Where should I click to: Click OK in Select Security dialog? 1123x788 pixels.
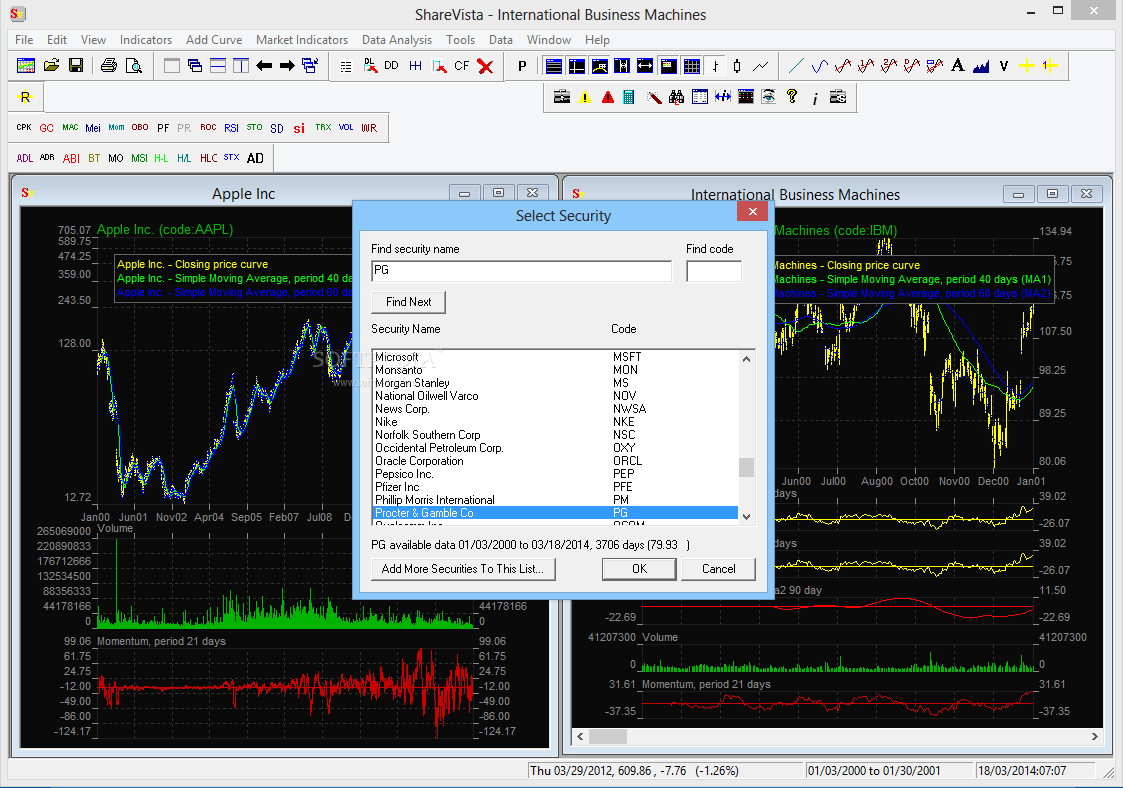pyautogui.click(x=639, y=569)
